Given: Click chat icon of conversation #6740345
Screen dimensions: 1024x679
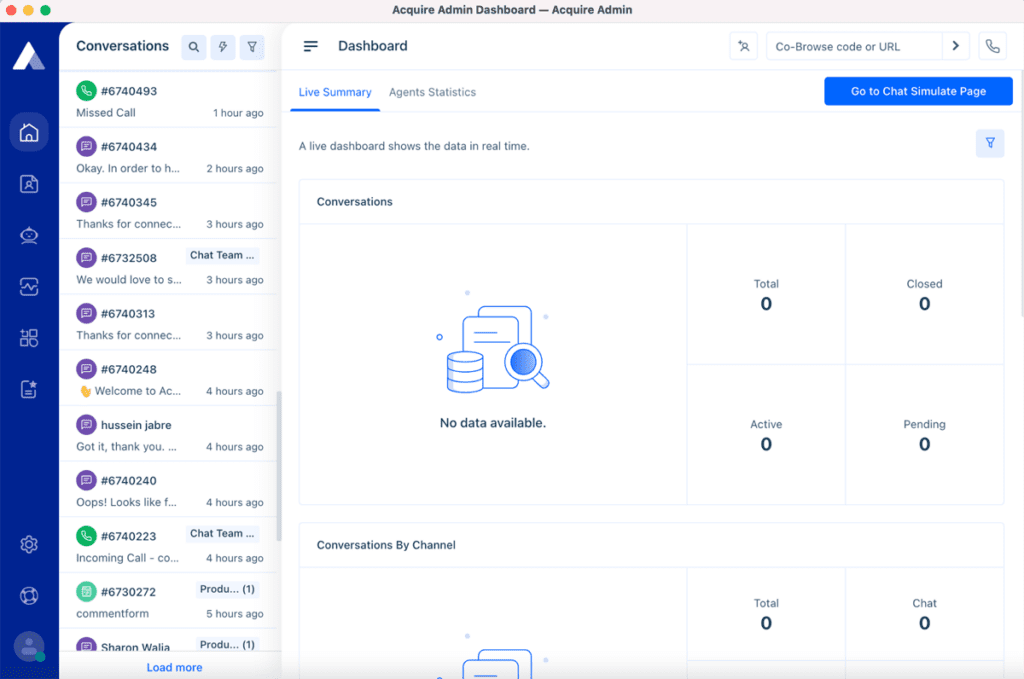Looking at the screenshot, I should [86, 202].
